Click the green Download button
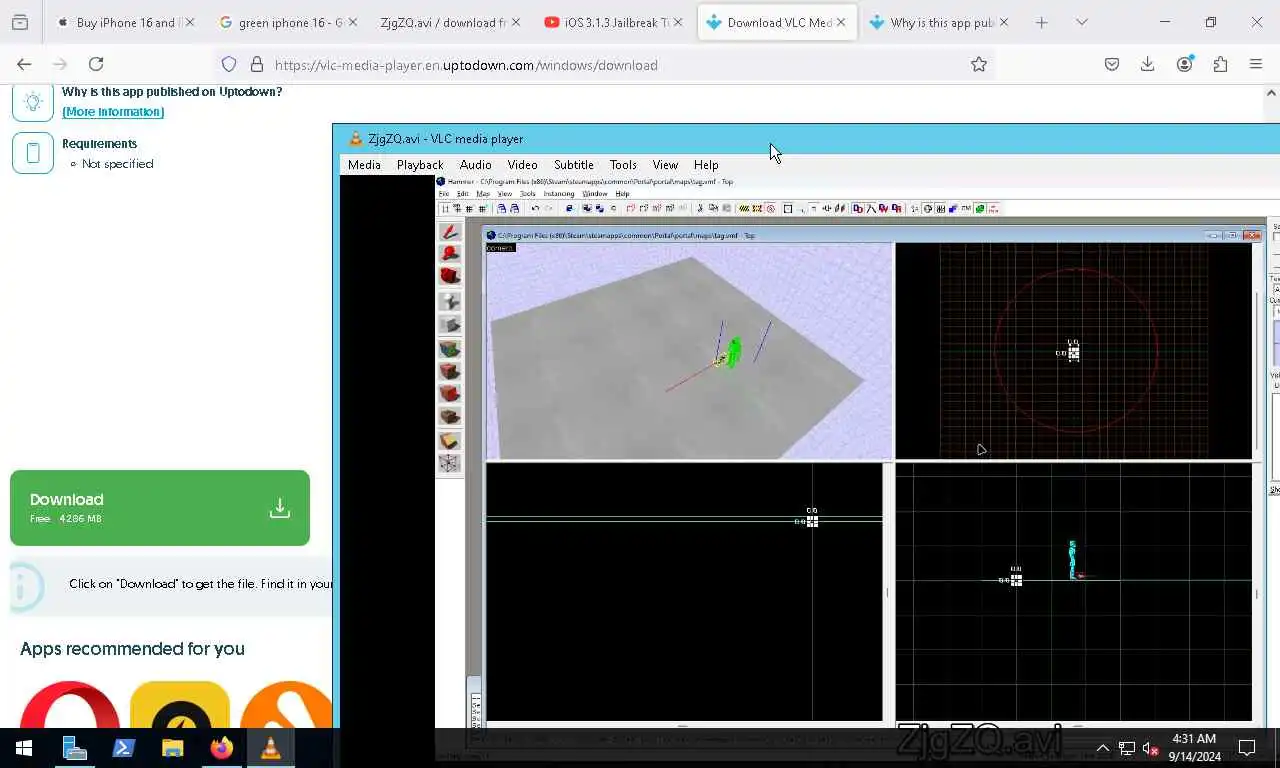 160,508
